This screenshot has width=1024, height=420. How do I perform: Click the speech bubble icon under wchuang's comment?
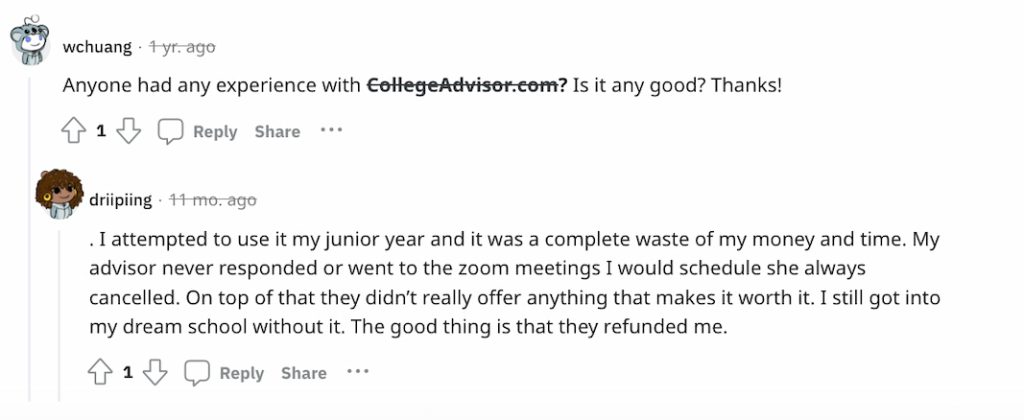[x=170, y=131]
